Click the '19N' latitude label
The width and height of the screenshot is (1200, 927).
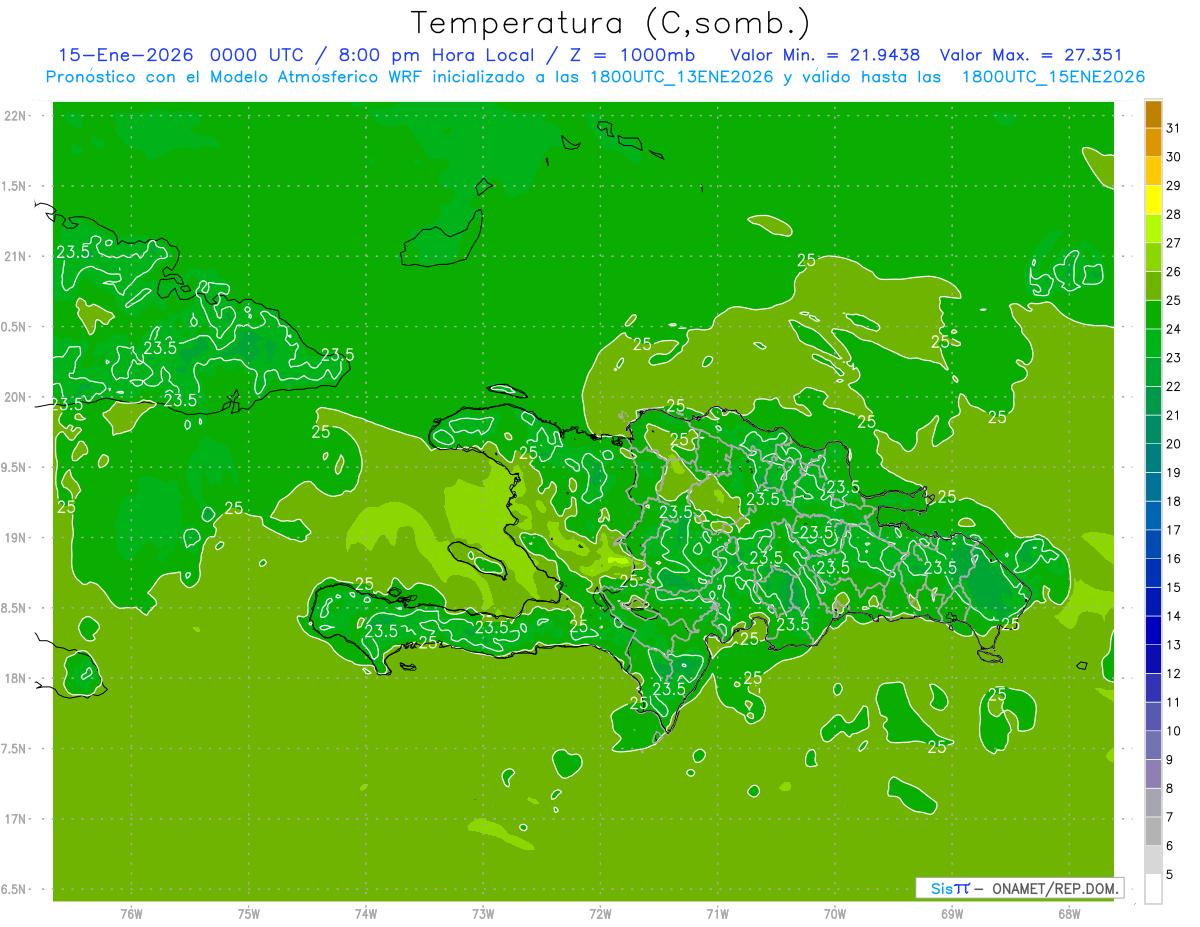[16, 537]
